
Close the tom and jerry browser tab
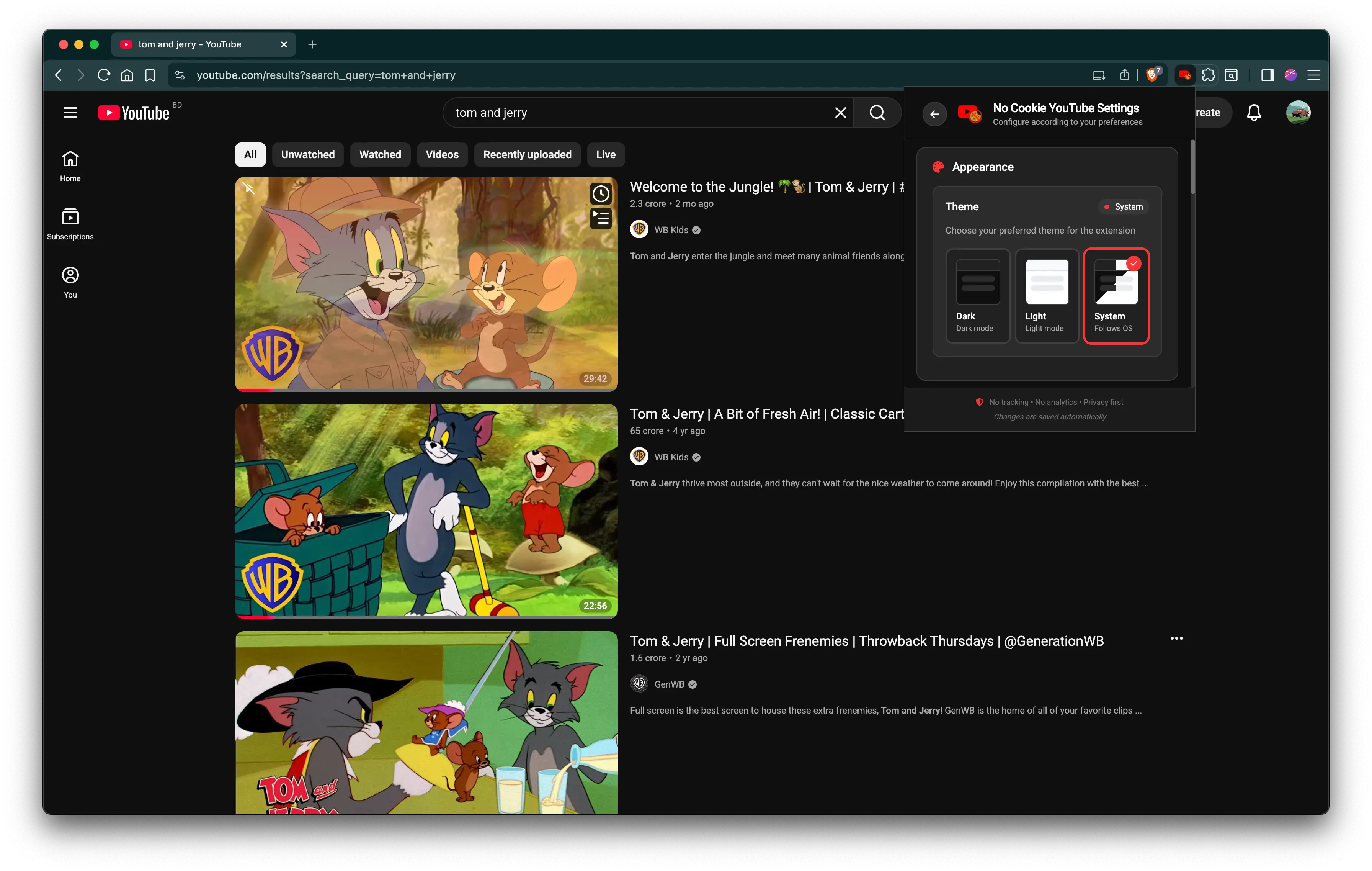point(284,44)
